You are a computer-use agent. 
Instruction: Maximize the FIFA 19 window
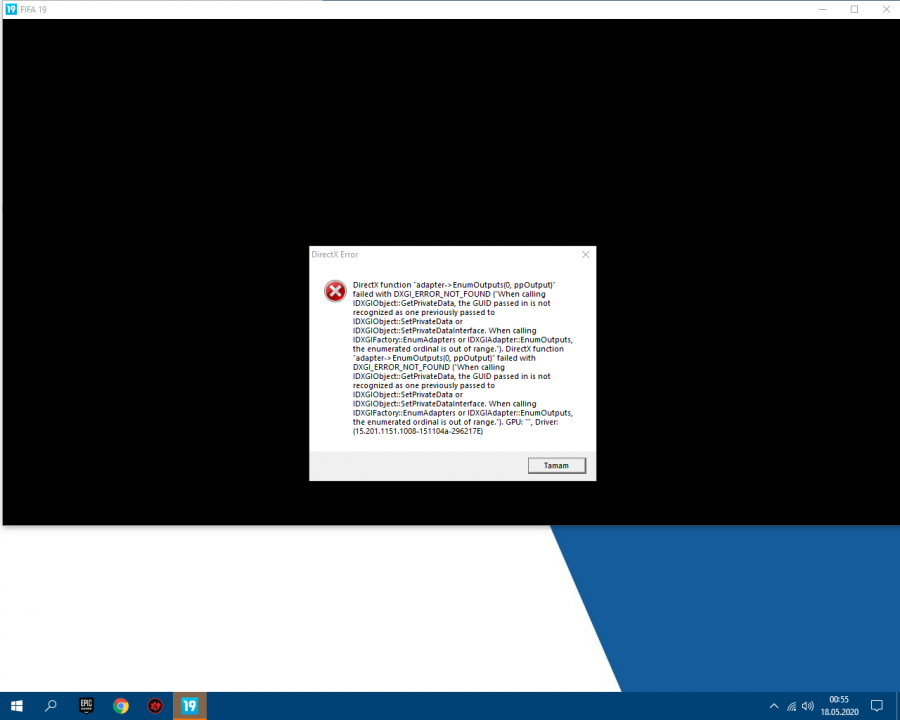click(854, 9)
